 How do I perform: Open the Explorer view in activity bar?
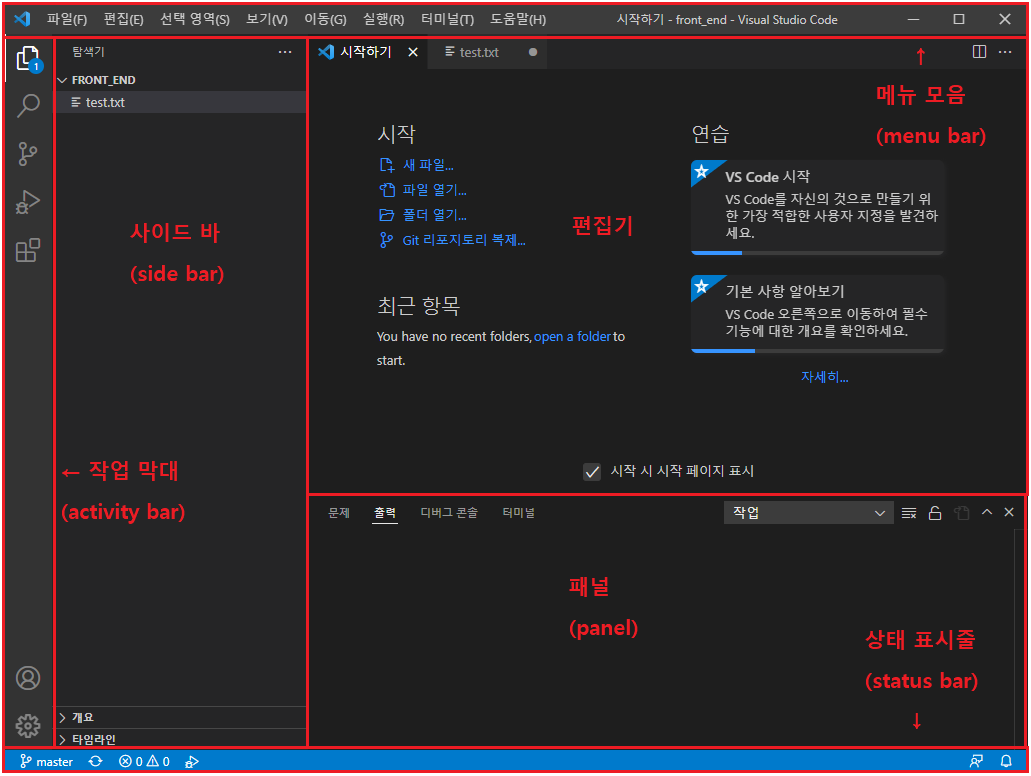pos(28,59)
